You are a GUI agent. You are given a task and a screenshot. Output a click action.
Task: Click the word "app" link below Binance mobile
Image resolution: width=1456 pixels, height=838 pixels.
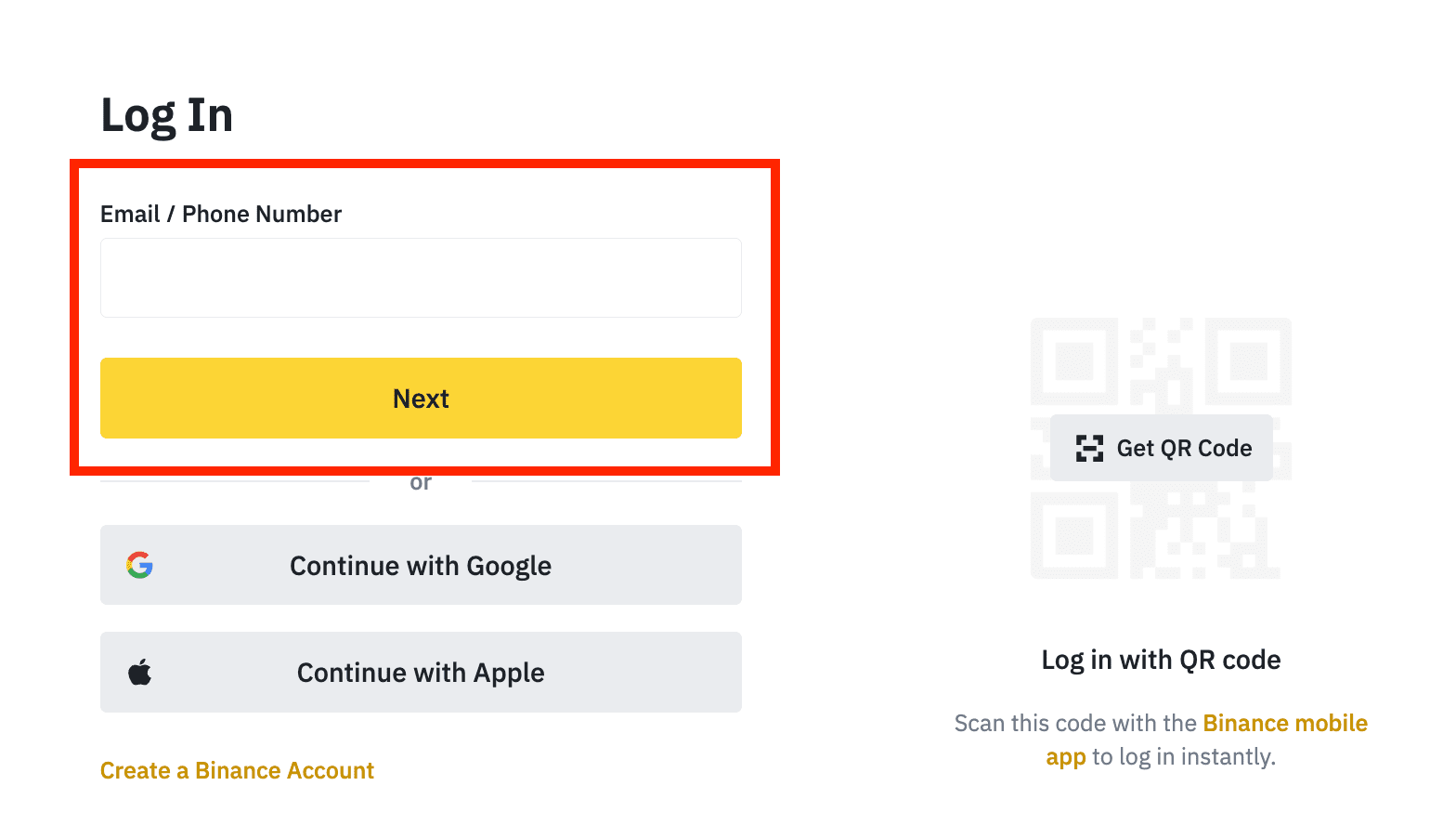pyautogui.click(x=1065, y=756)
